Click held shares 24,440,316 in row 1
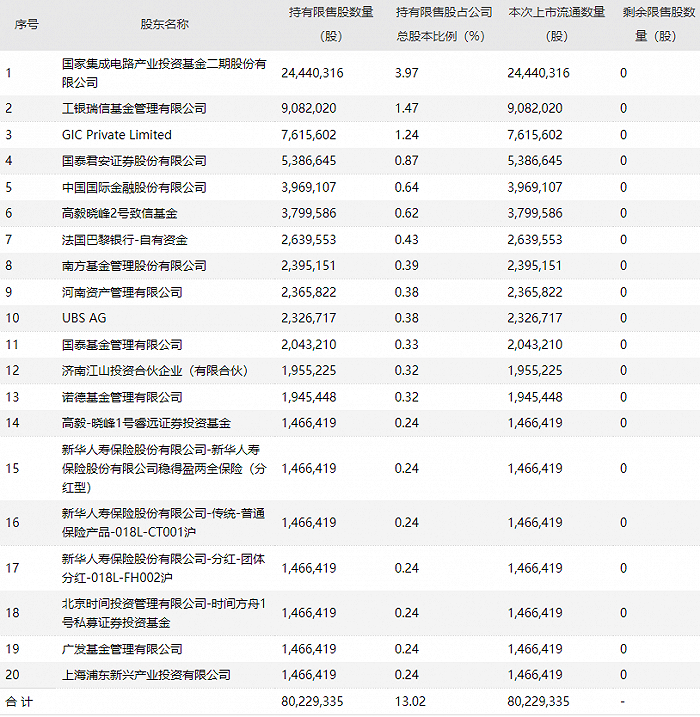The image size is (700, 717). (312, 73)
